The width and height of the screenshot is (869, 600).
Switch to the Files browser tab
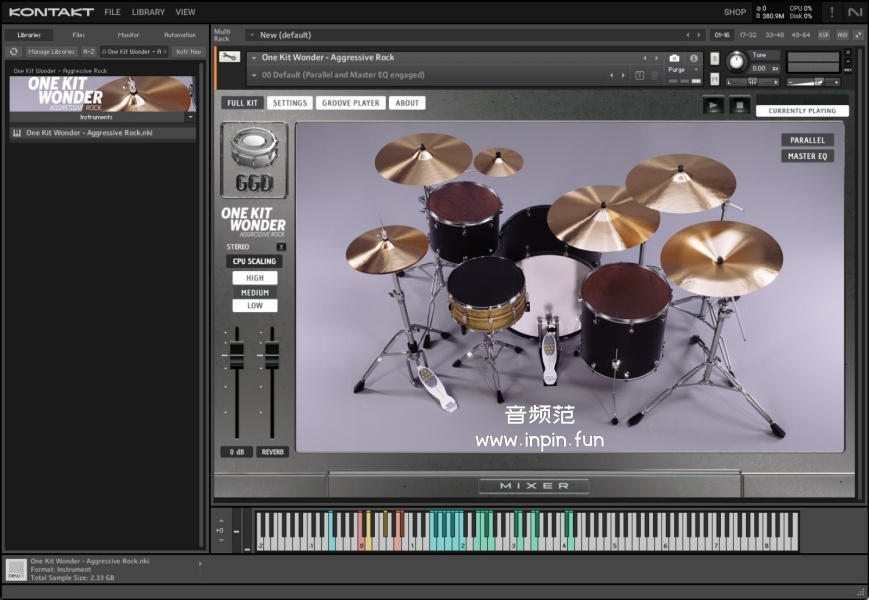tap(79, 35)
